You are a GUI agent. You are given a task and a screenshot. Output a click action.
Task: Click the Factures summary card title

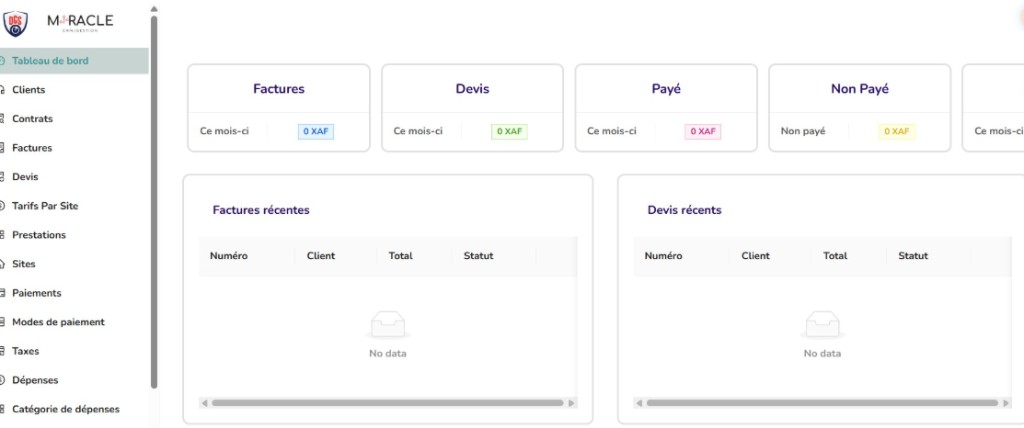tap(279, 89)
